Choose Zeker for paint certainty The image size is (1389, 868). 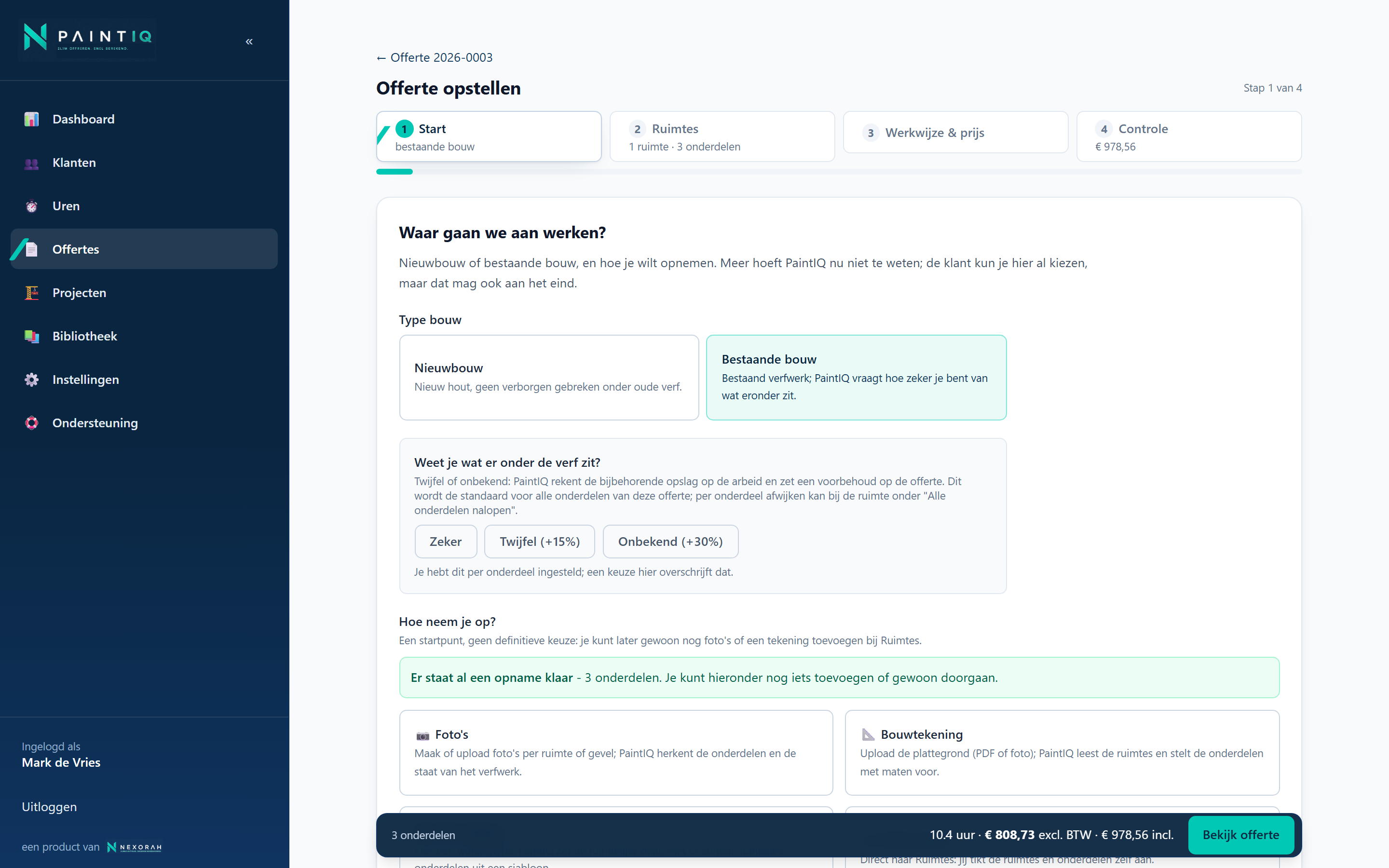click(446, 542)
